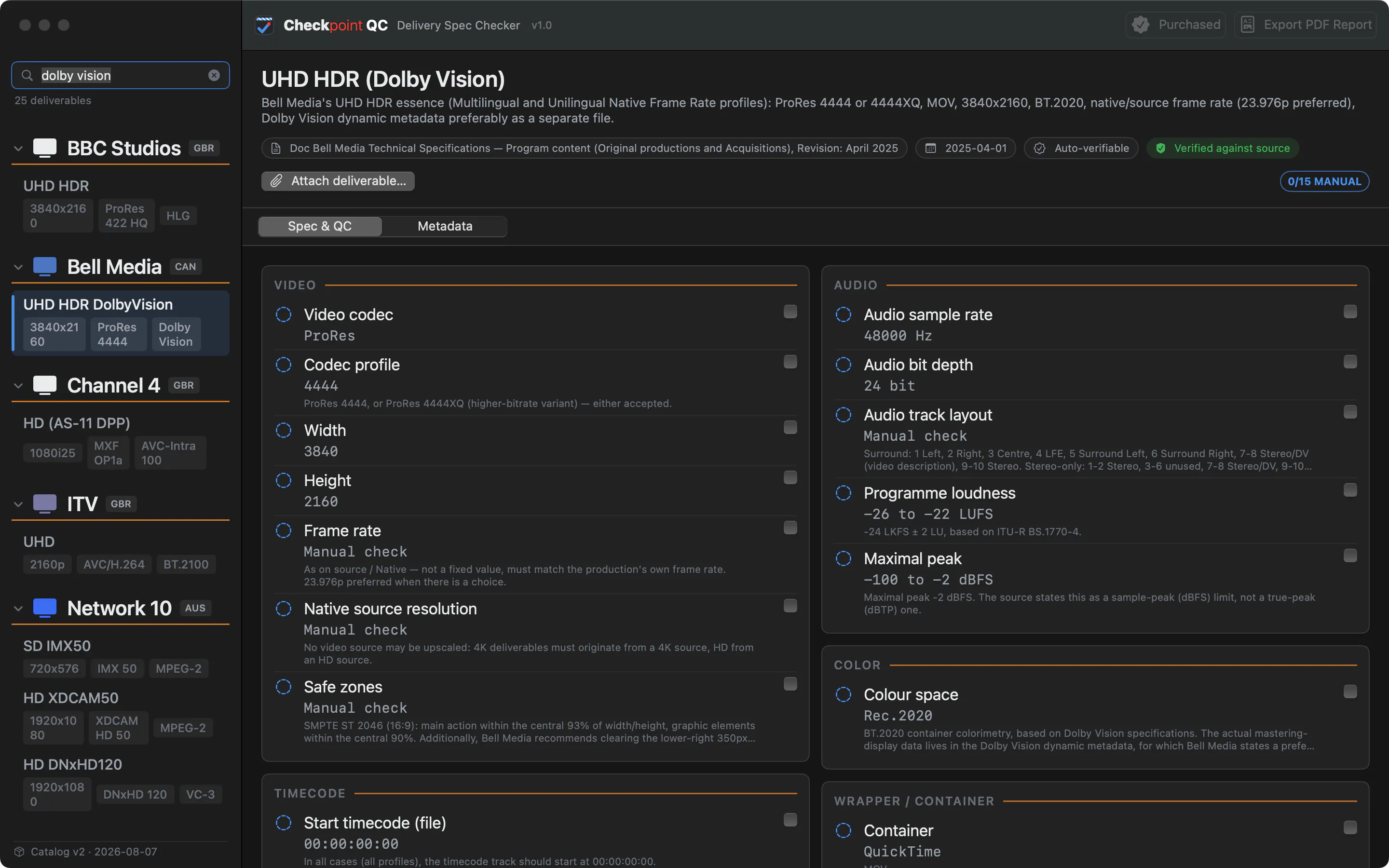Click the calendar icon beside 2025-04-01
This screenshot has height=868, width=1389.
click(x=931, y=148)
